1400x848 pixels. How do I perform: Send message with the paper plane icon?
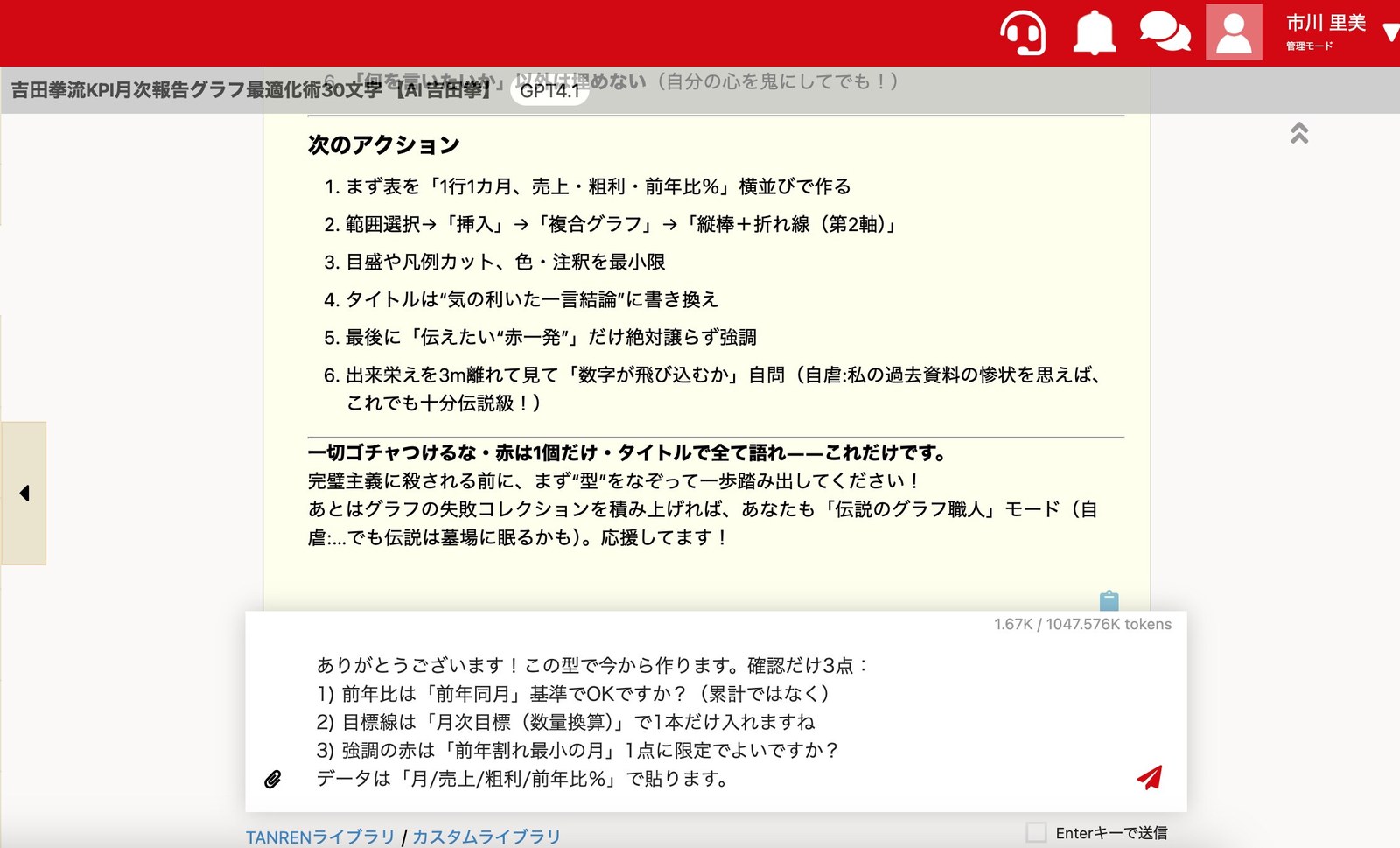[x=1150, y=777]
